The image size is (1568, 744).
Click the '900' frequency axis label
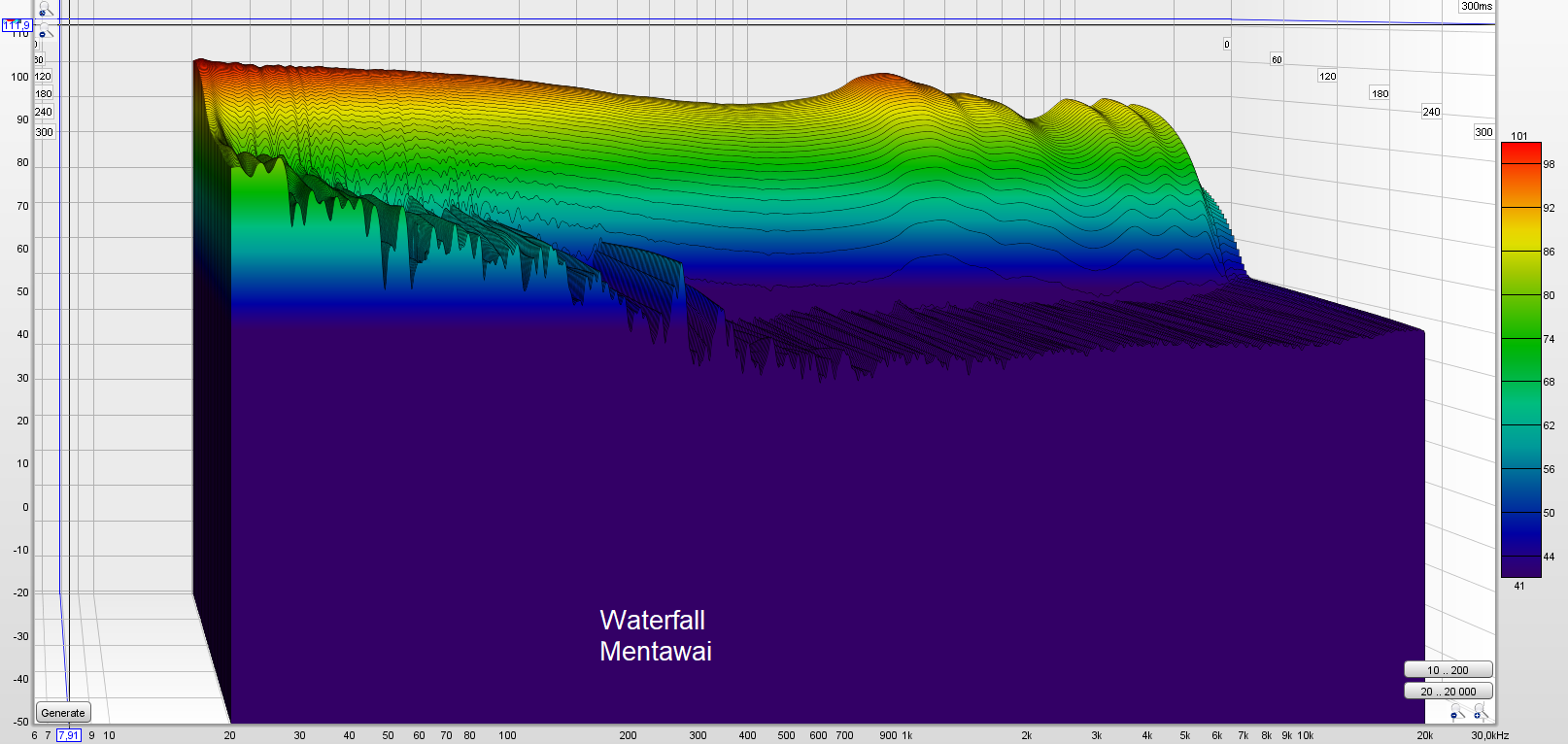(888, 735)
